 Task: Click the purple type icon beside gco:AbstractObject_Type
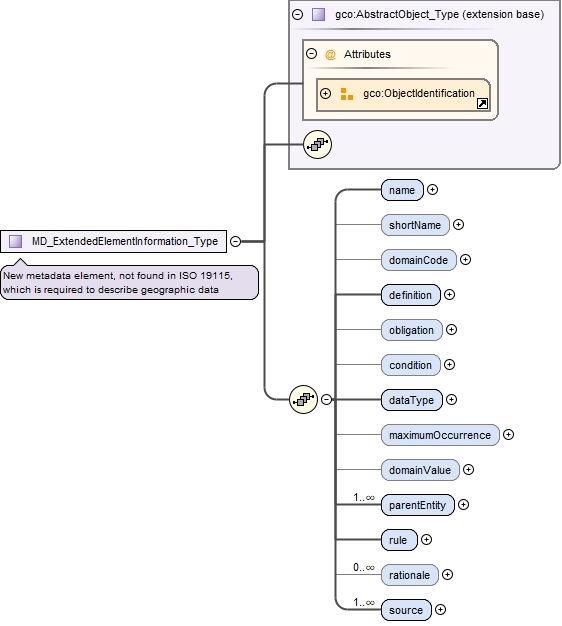318,14
